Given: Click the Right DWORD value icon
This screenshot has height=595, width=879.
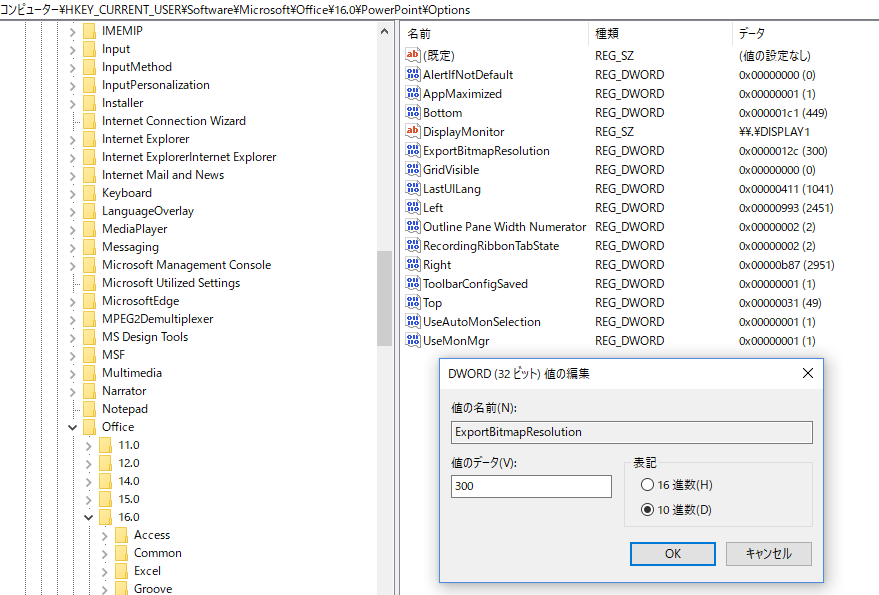Looking at the screenshot, I should click(x=413, y=265).
